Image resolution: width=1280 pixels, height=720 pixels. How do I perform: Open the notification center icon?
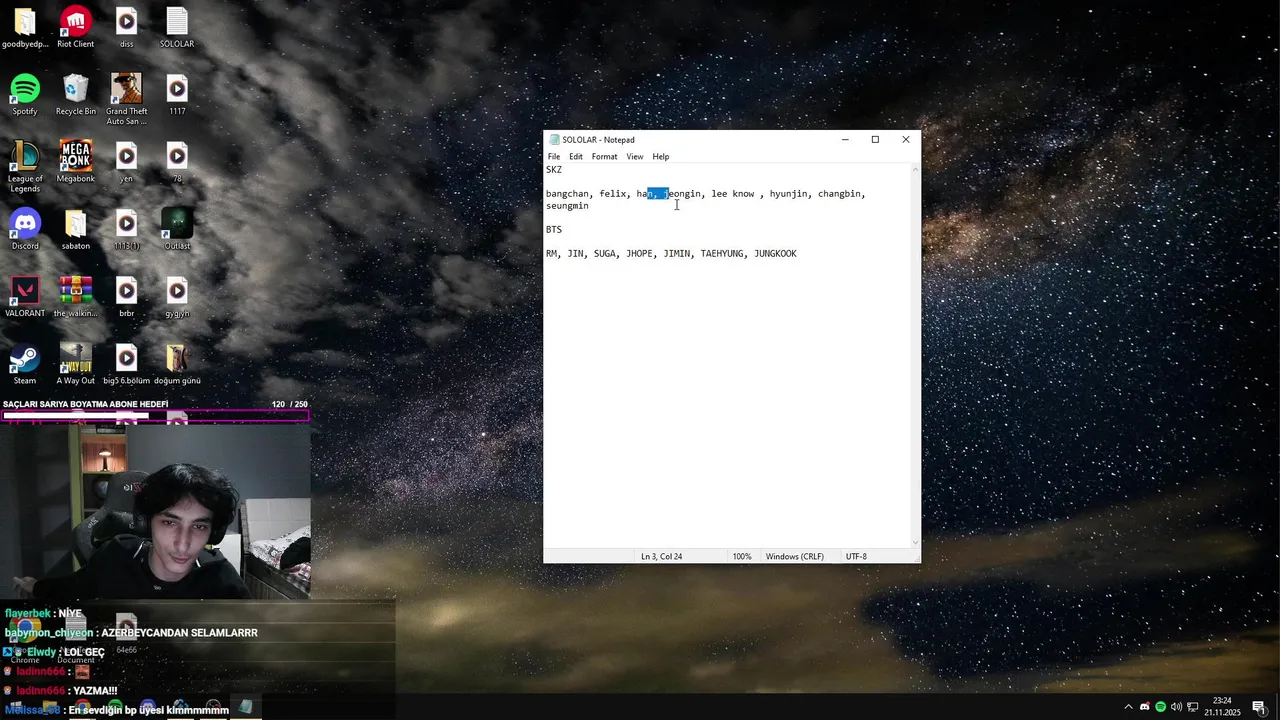(x=1259, y=707)
